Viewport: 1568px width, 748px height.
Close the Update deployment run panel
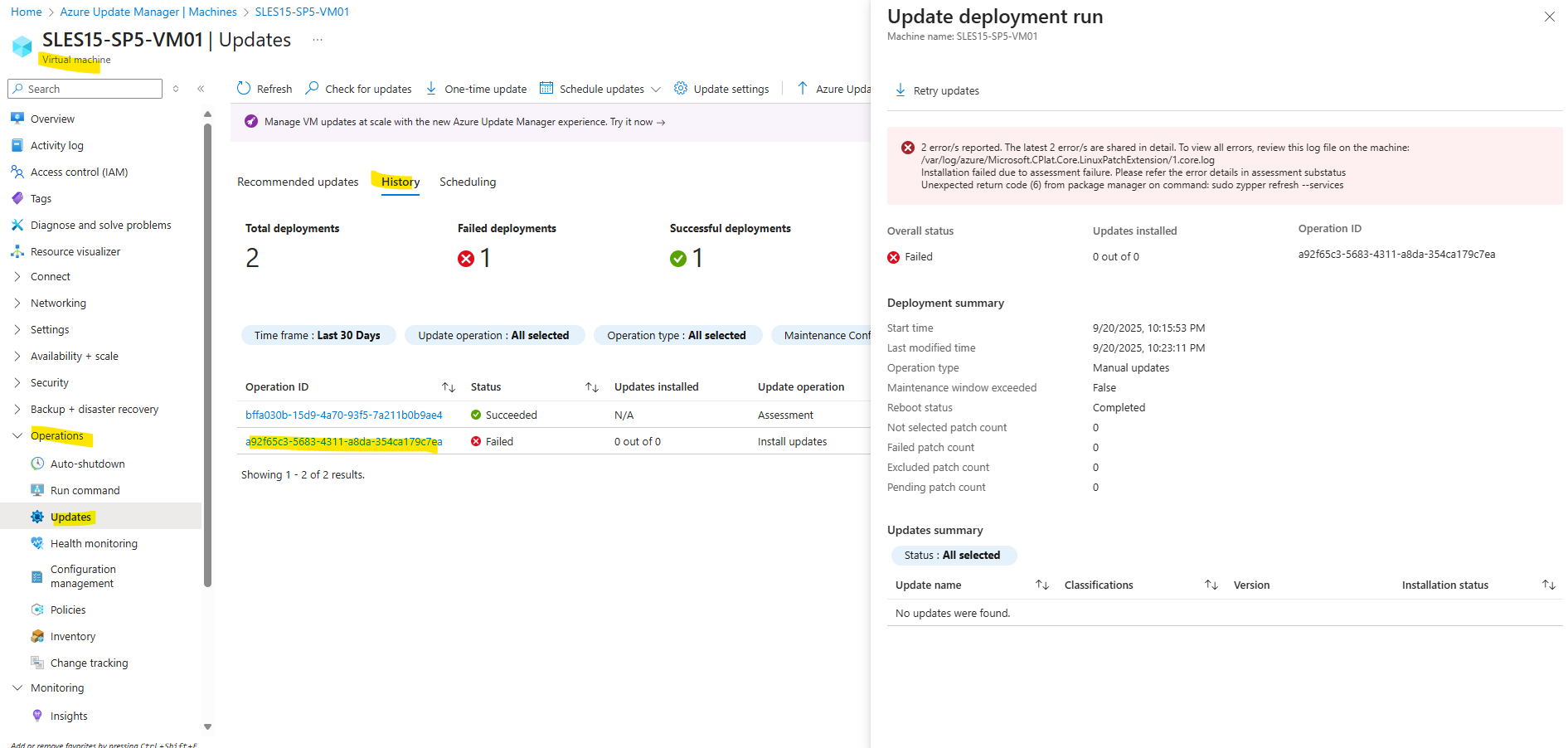point(1549,17)
